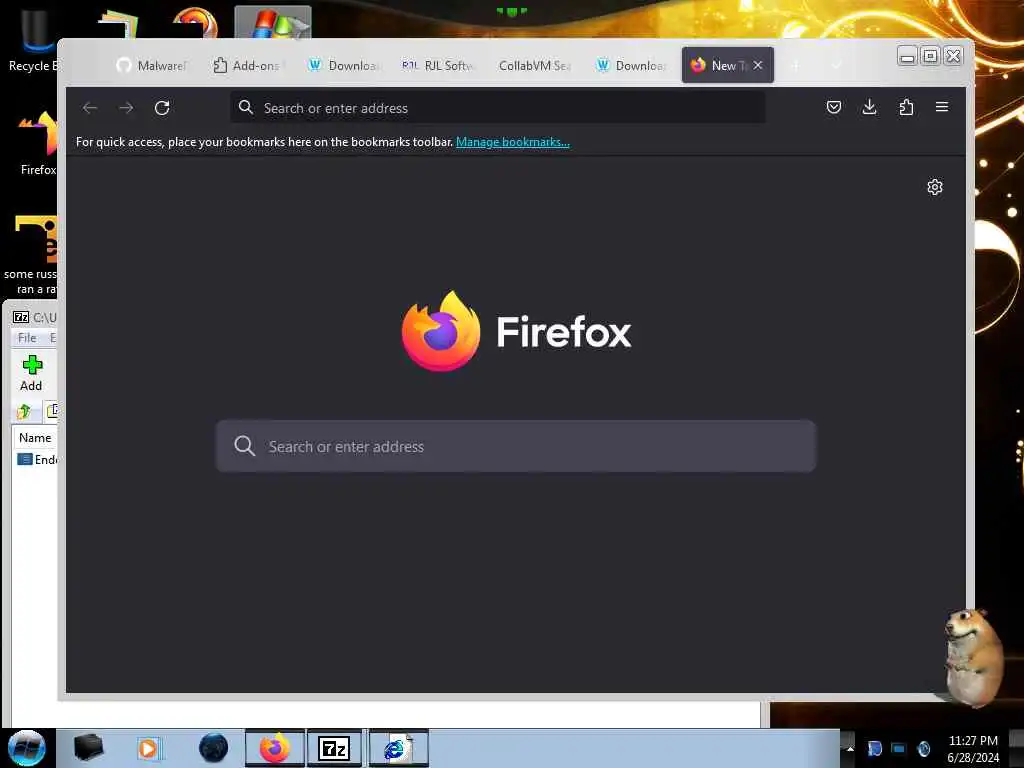Click the Name column header in 7-Zip
The width and height of the screenshot is (1024, 768).
35,438
